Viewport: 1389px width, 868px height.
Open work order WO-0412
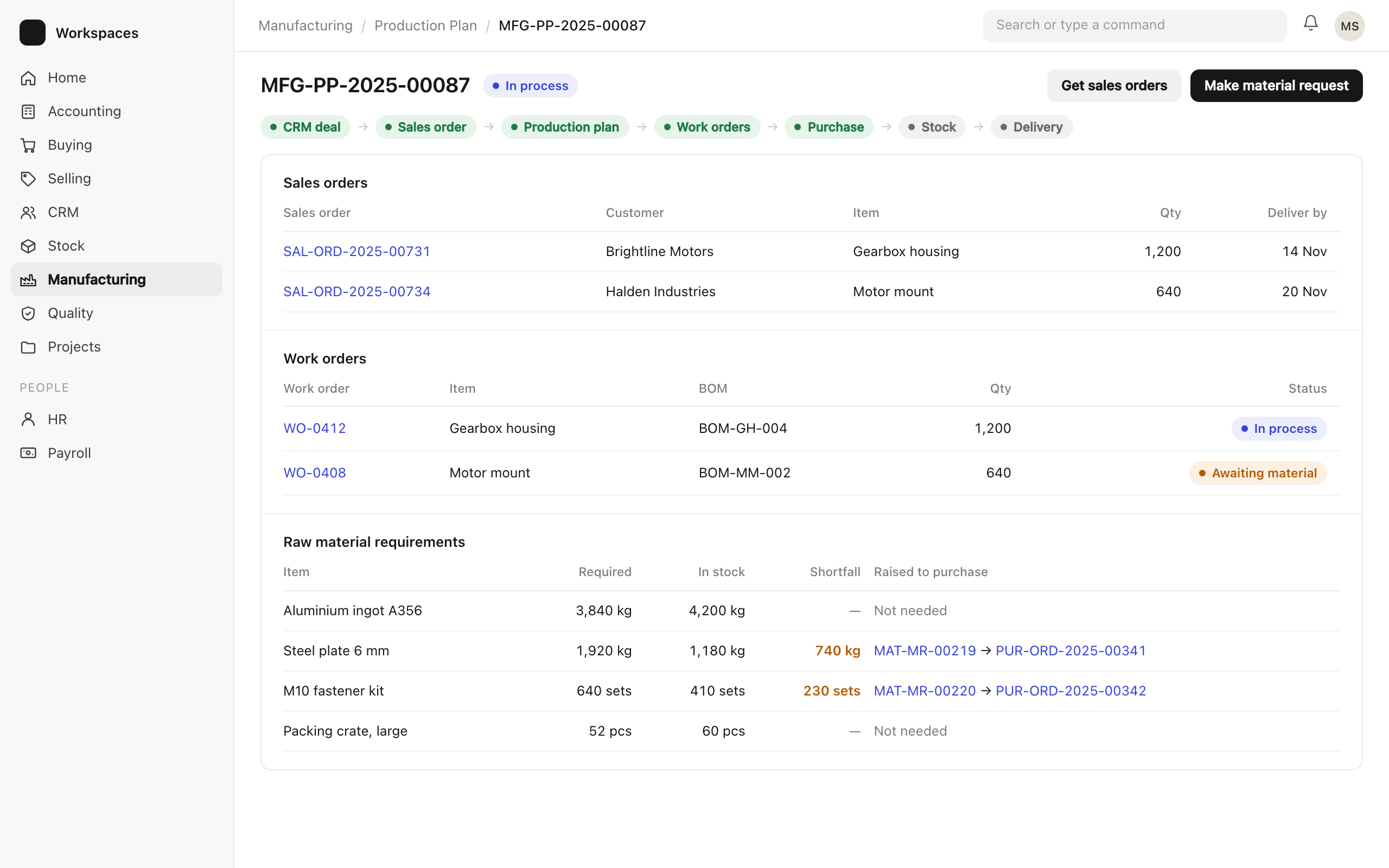click(x=315, y=428)
